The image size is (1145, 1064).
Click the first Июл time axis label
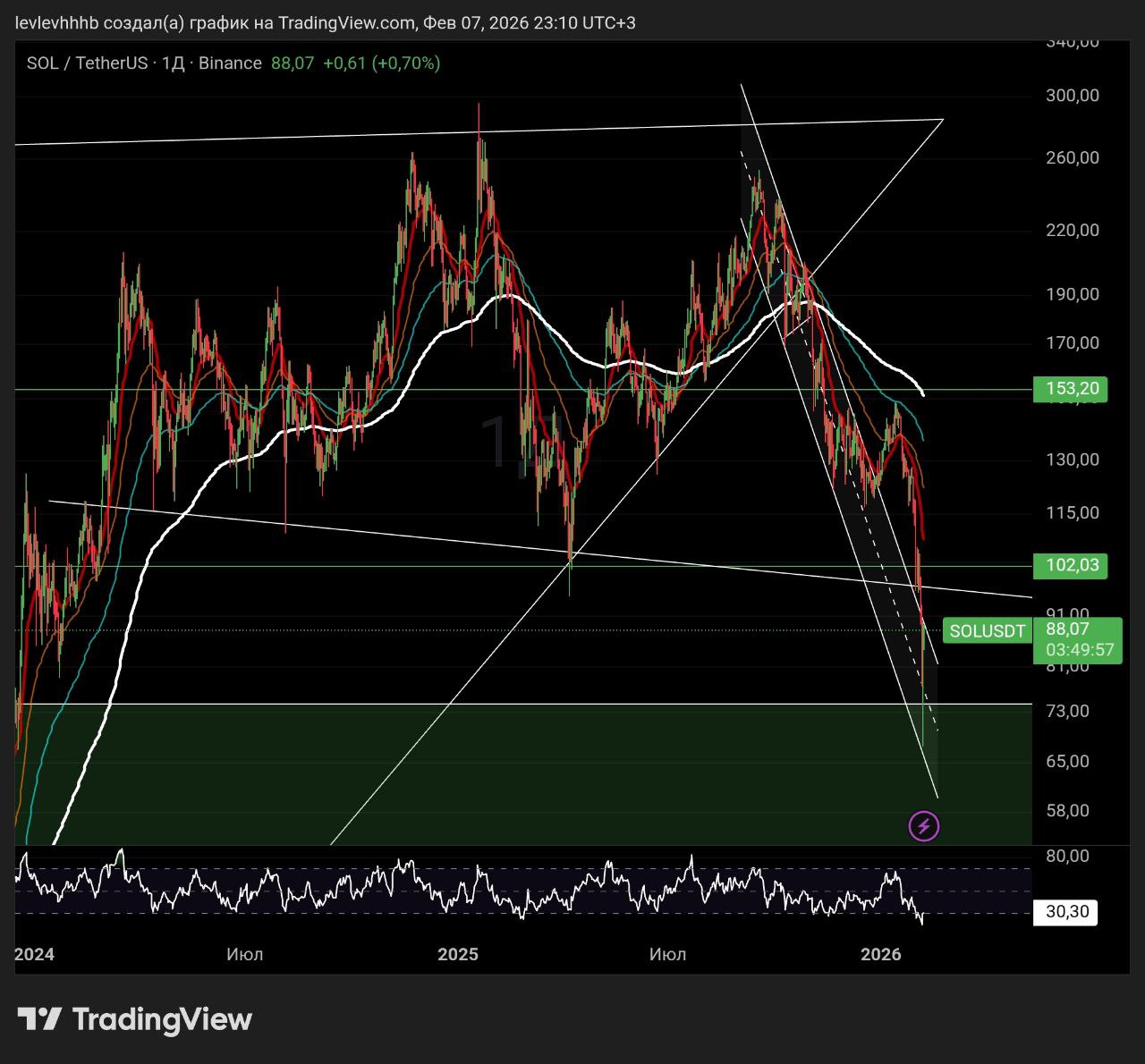pos(245,954)
